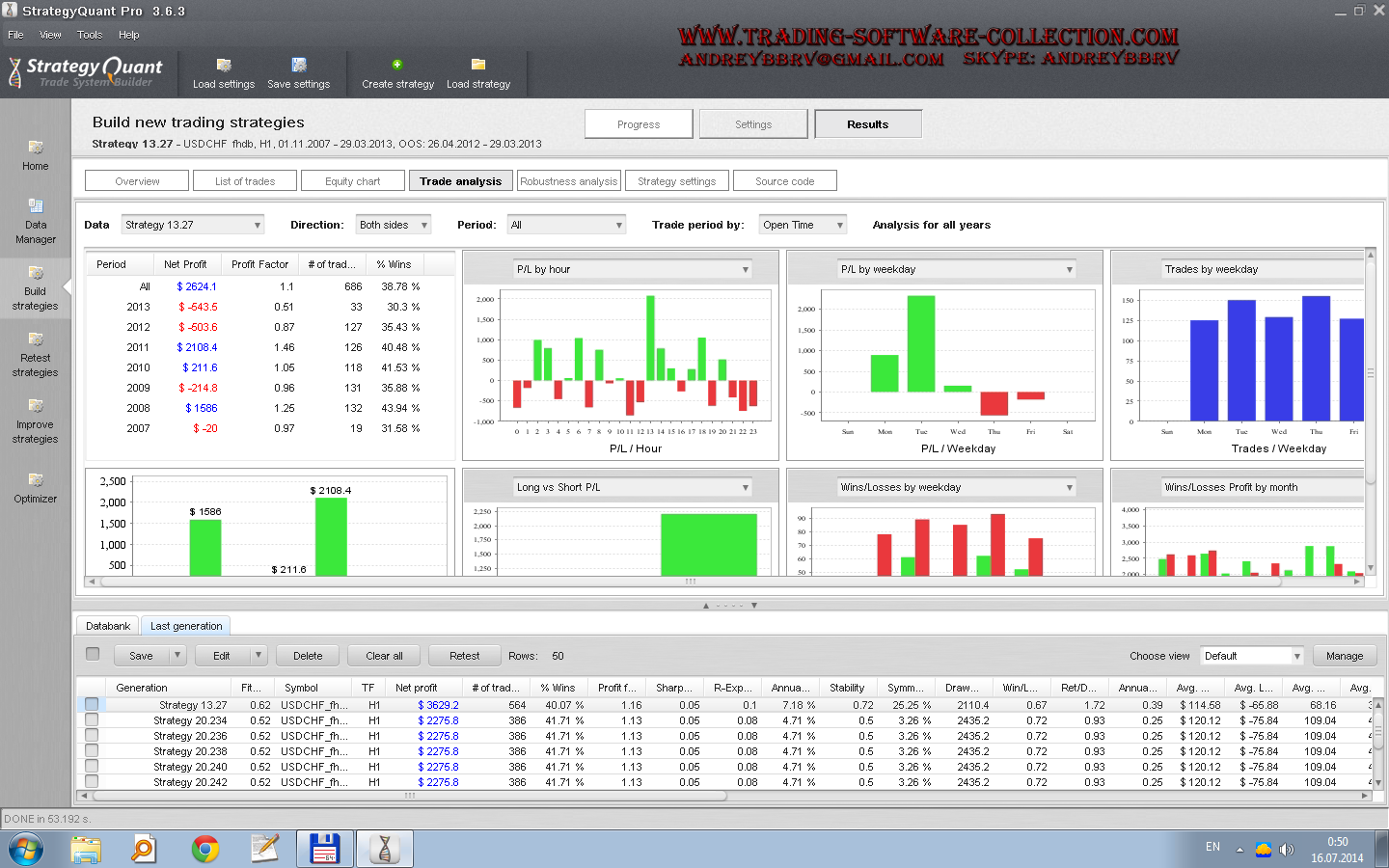Open the Trade period by dropdown
Screen dimensions: 1389x868
click(803, 225)
